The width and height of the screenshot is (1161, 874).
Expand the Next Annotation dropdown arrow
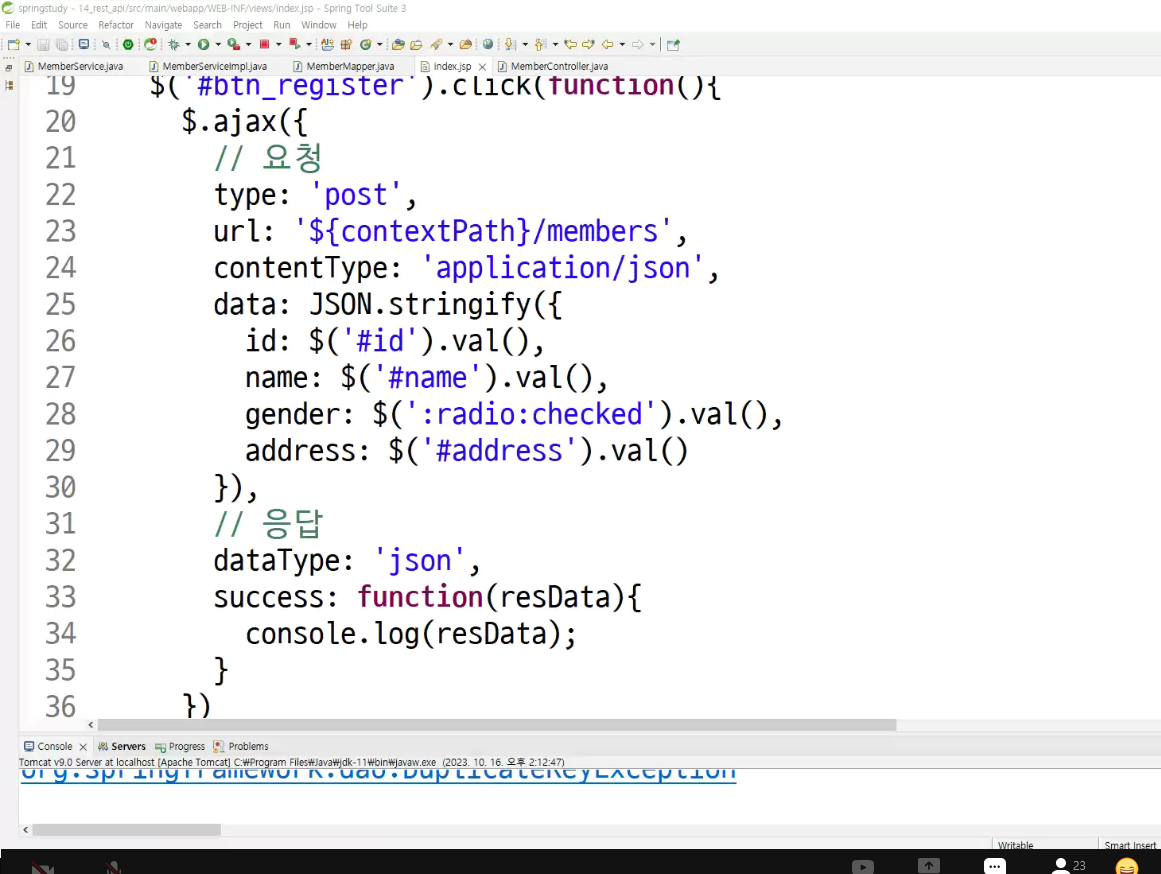pos(525,44)
